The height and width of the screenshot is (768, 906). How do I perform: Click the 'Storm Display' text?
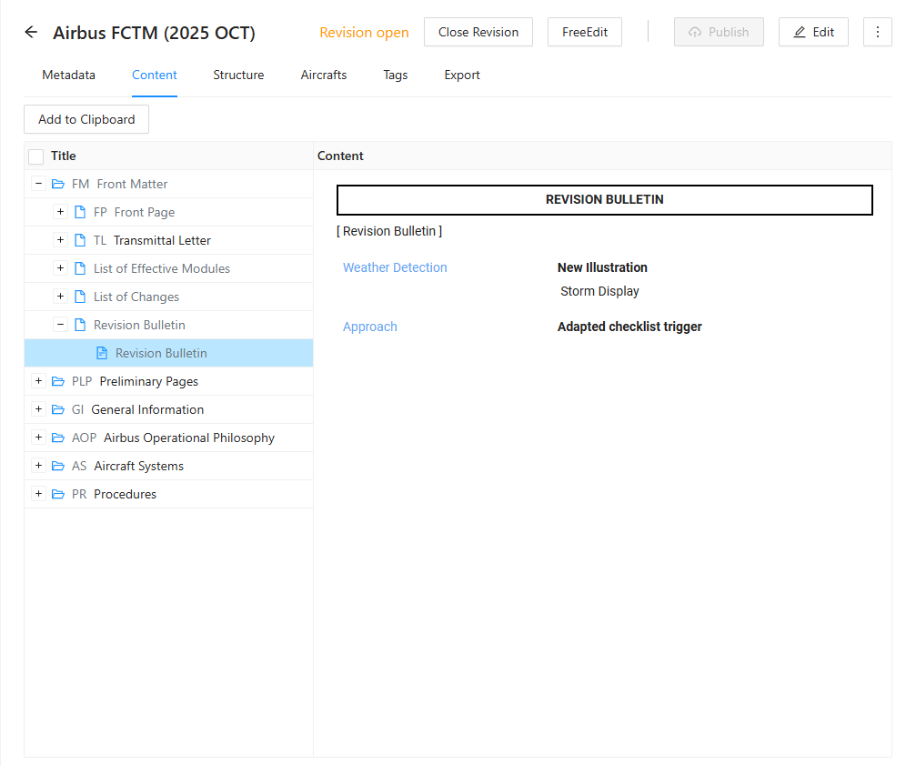click(x=600, y=292)
